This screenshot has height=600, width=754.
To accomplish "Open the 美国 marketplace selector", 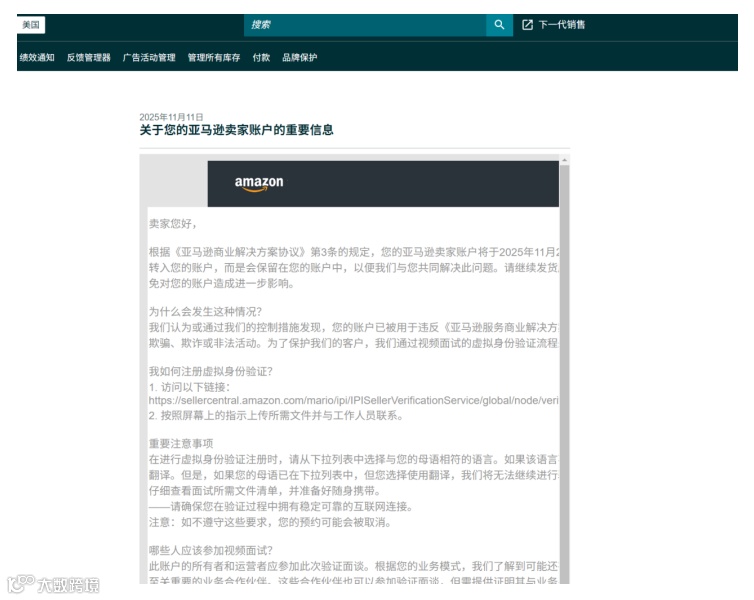I will click(31, 25).
